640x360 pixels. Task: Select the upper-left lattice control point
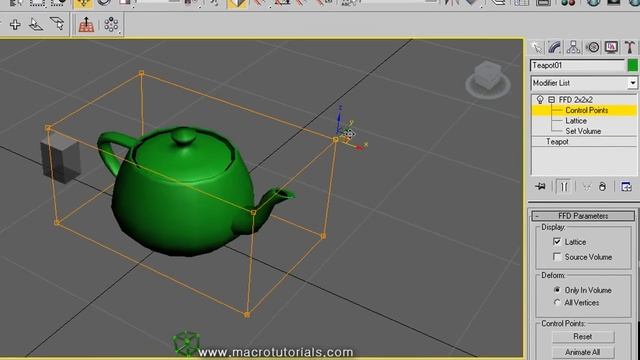pos(48,128)
